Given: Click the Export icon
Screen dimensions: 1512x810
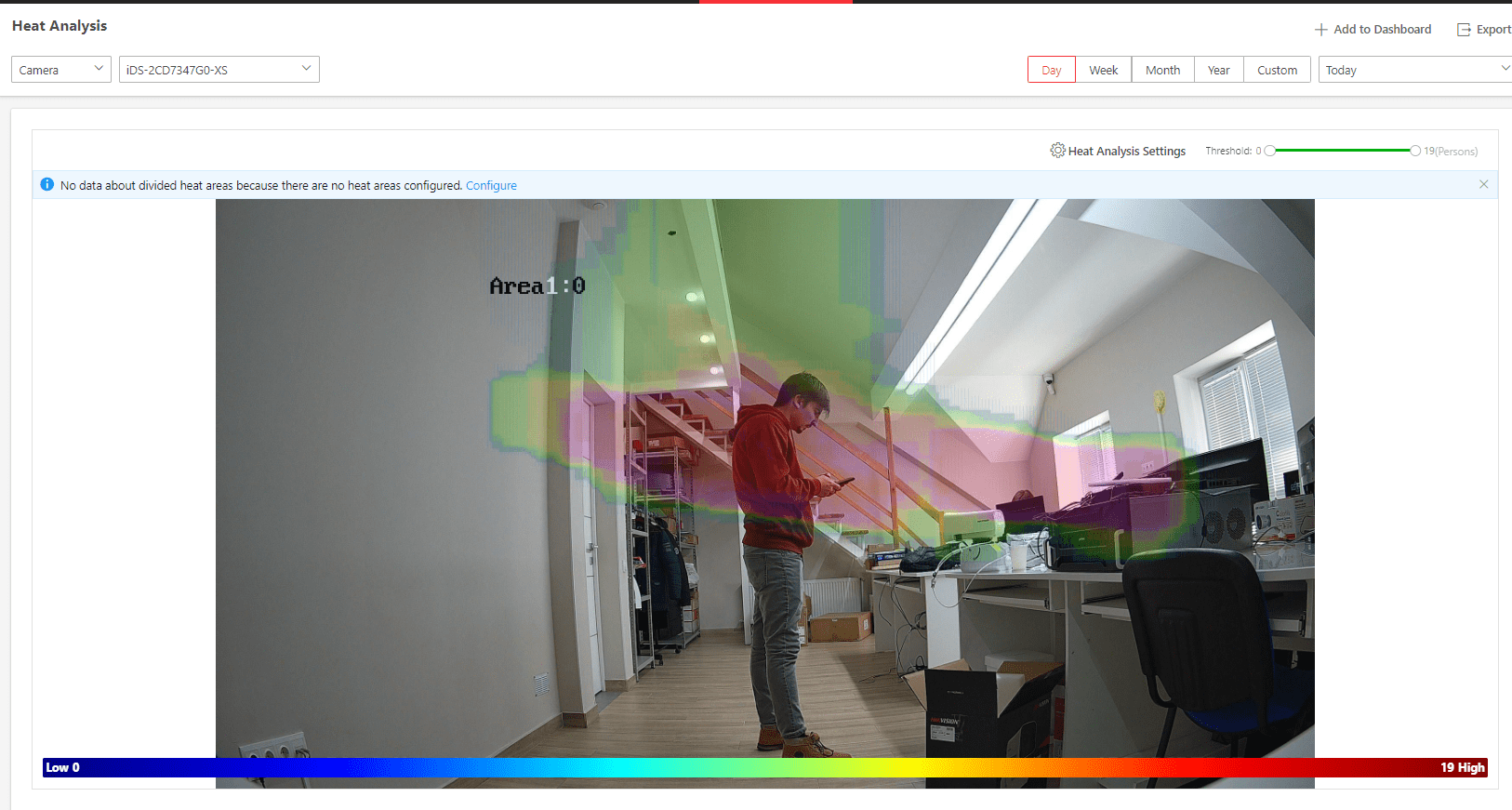Looking at the screenshot, I should (1464, 30).
